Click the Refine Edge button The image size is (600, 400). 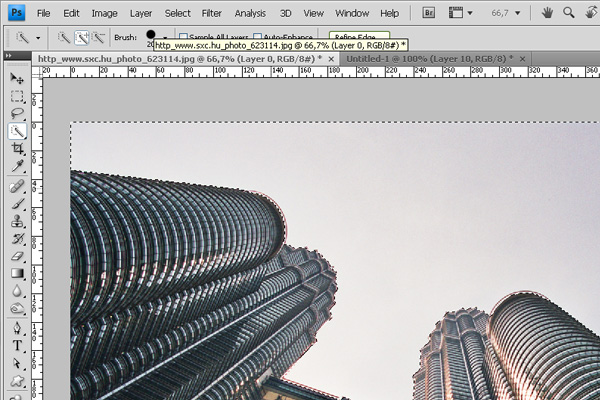tap(359, 36)
